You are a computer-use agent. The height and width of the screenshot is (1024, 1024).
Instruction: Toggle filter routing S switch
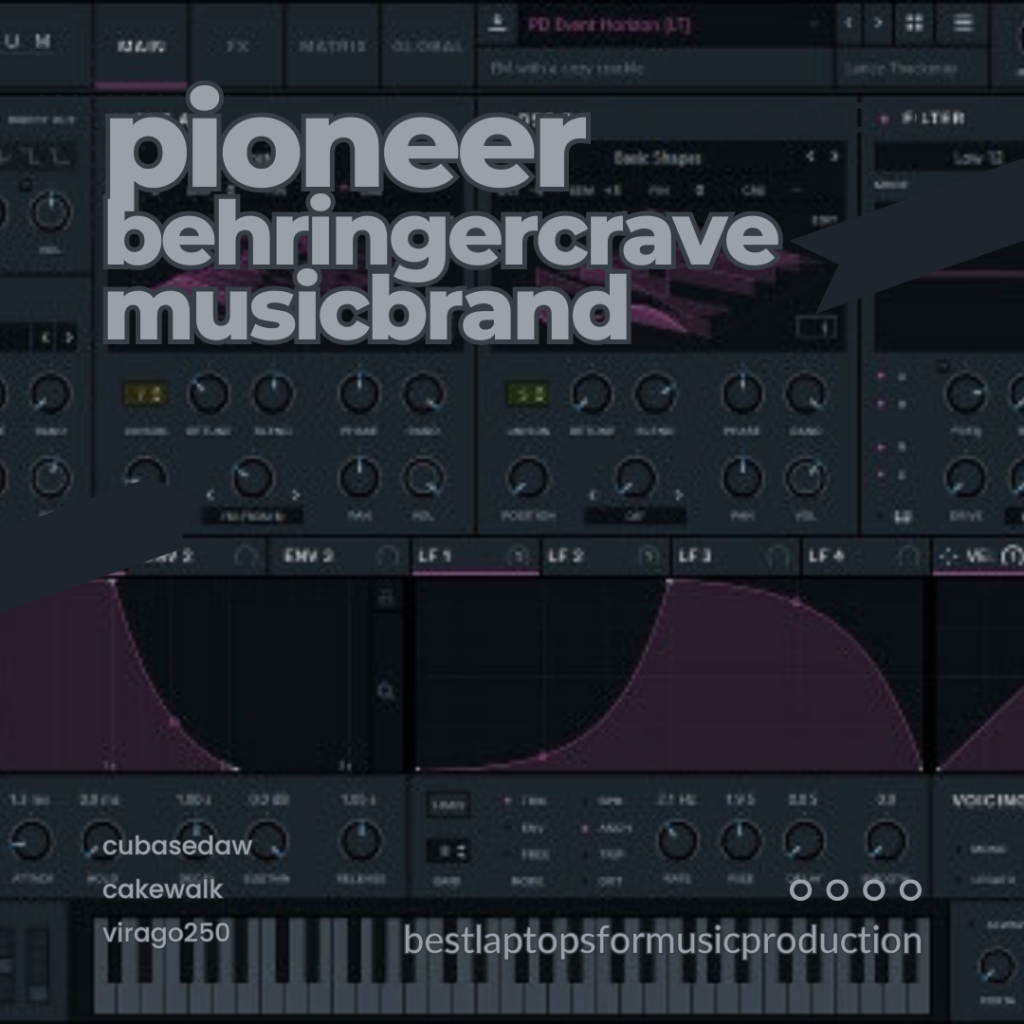click(x=881, y=475)
